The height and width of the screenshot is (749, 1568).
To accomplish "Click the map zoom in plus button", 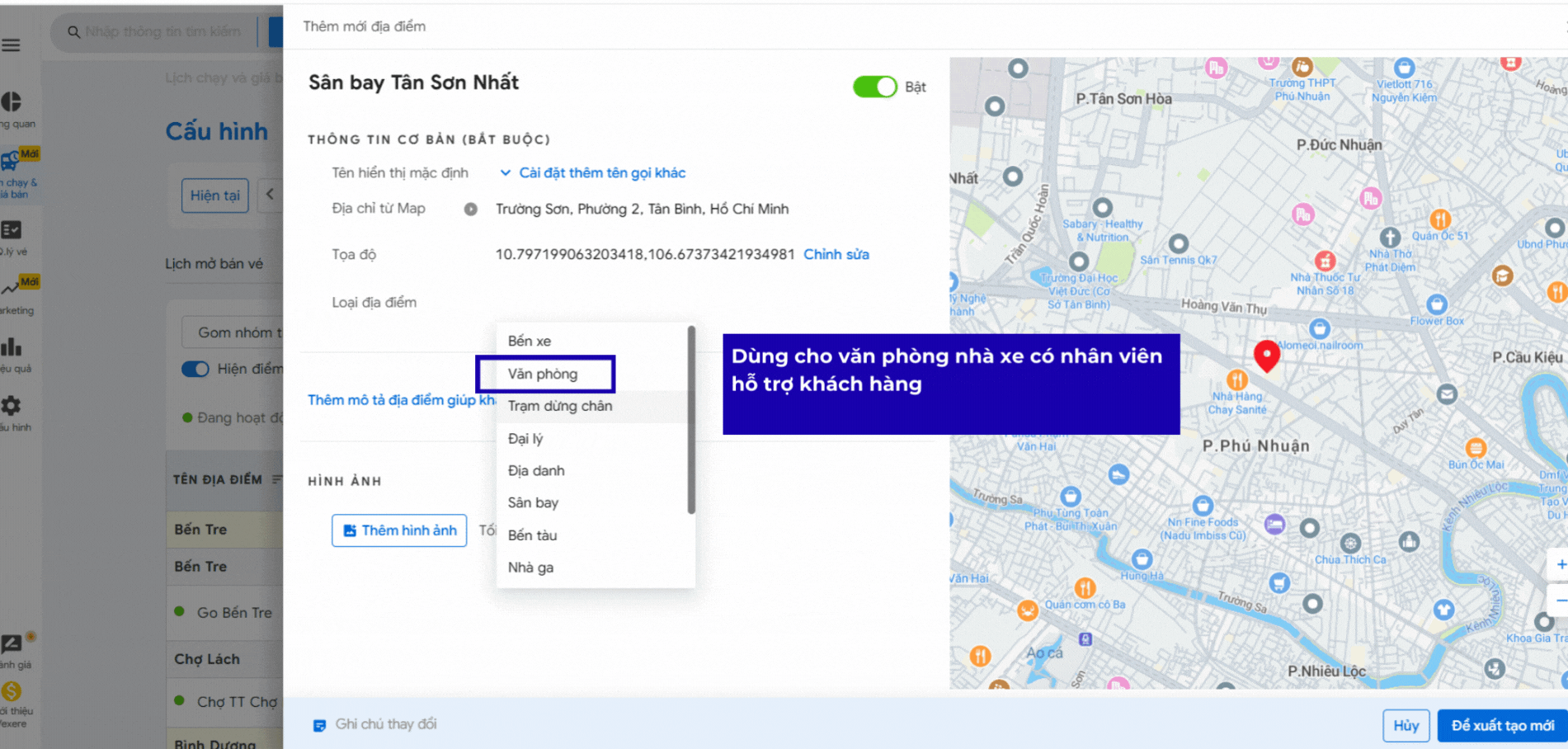I will tap(1559, 564).
